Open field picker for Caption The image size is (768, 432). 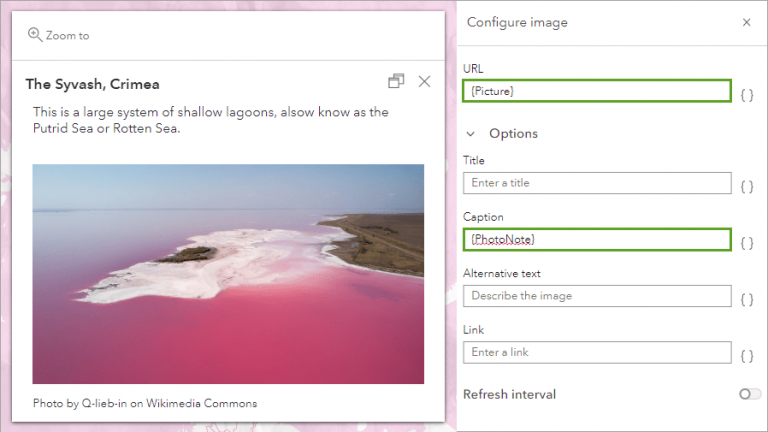[747, 243]
